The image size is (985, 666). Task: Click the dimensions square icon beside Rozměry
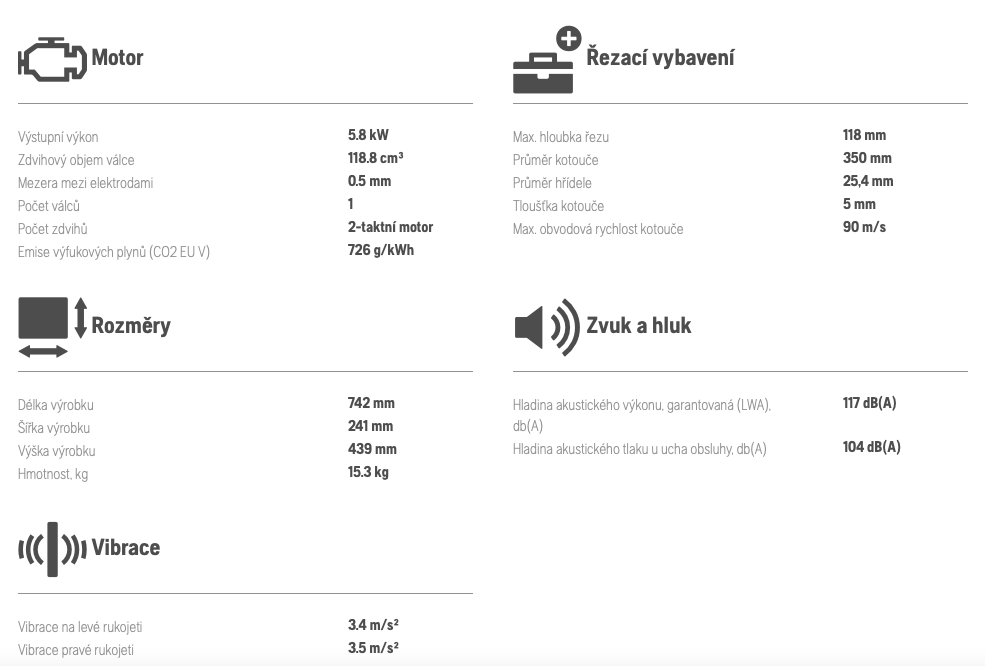(x=43, y=318)
